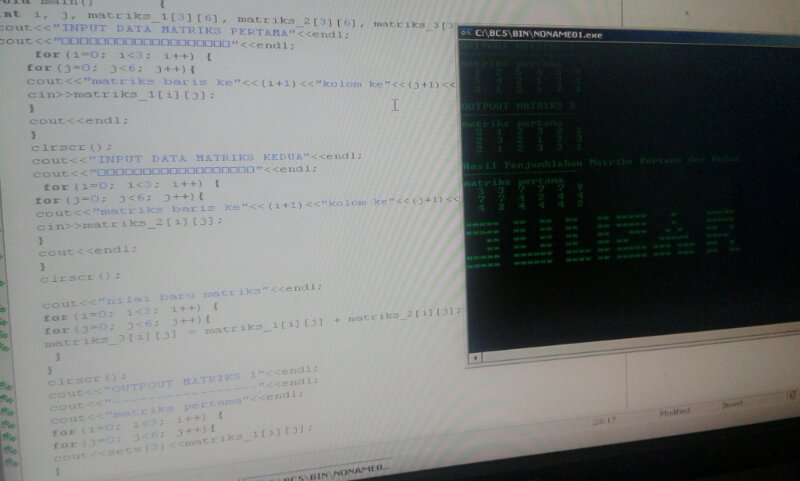The image size is (800, 481).
Task: Click the int i, j, matriks_1[3][6] declaration line
Action: [227, 19]
